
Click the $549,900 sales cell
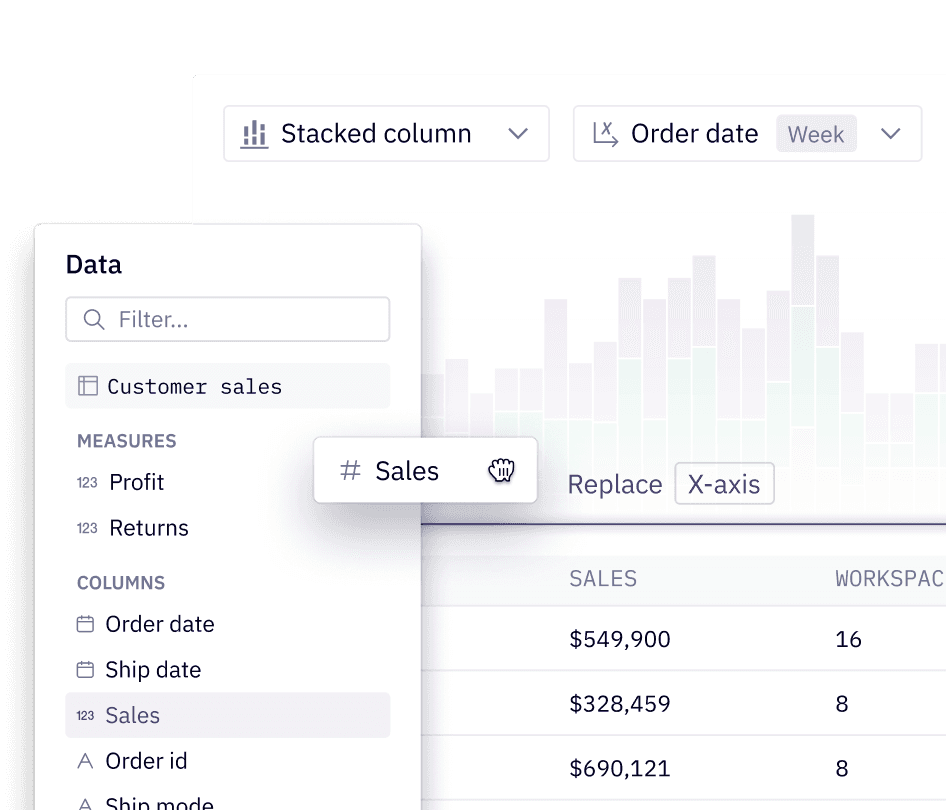click(620, 639)
